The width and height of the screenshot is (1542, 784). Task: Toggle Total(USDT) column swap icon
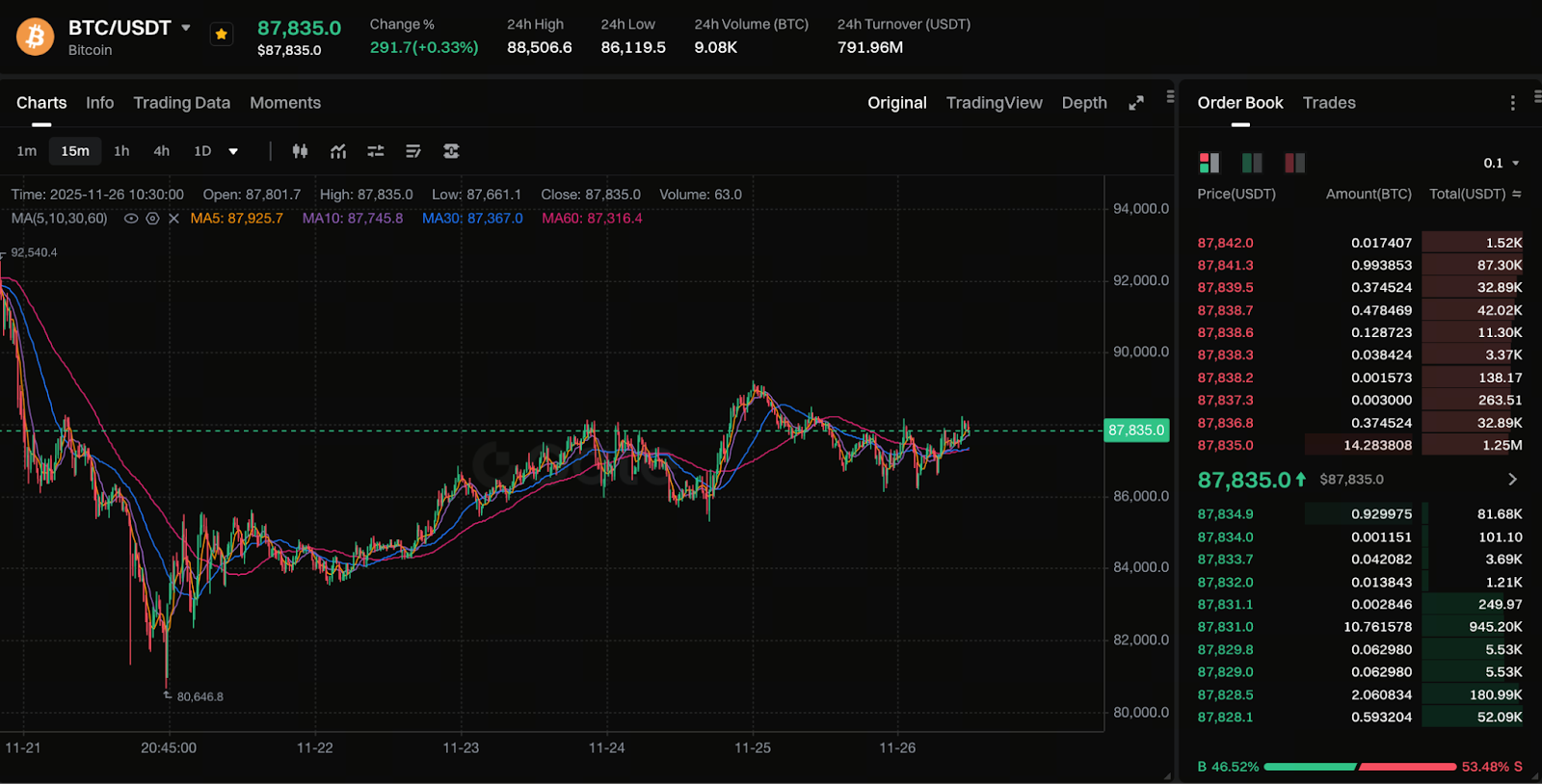1517,194
